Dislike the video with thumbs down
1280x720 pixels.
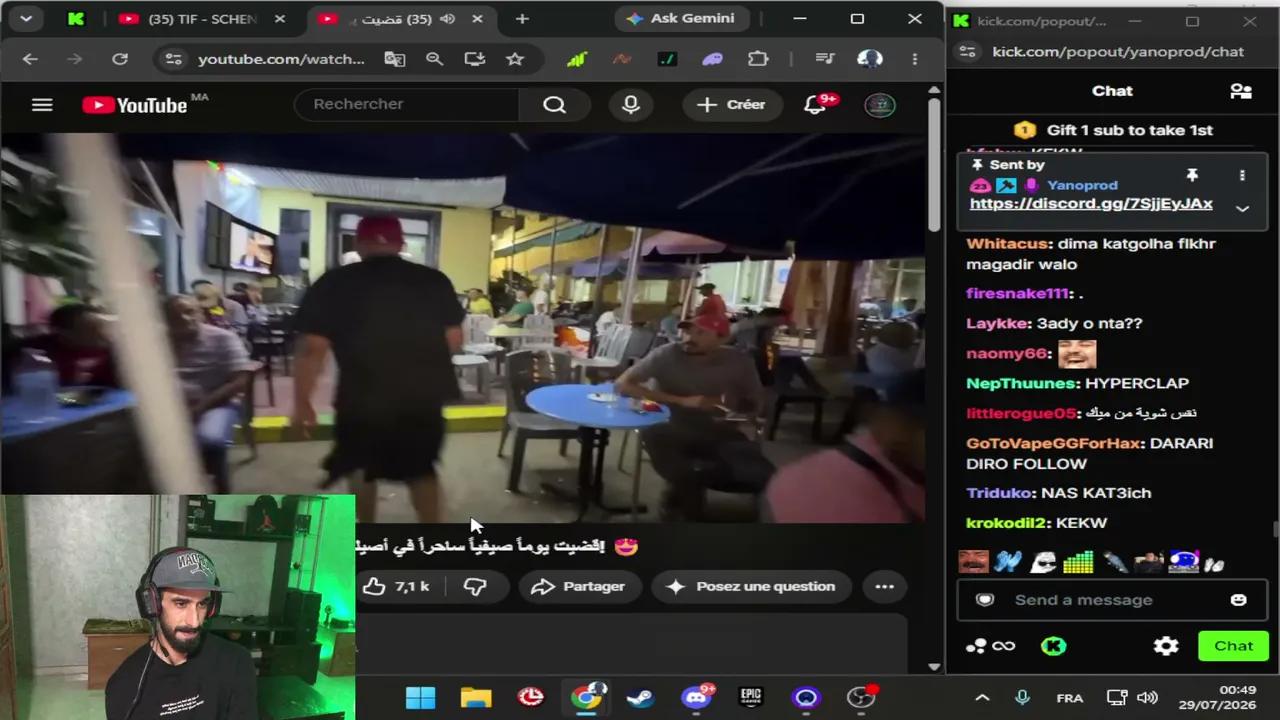[475, 586]
